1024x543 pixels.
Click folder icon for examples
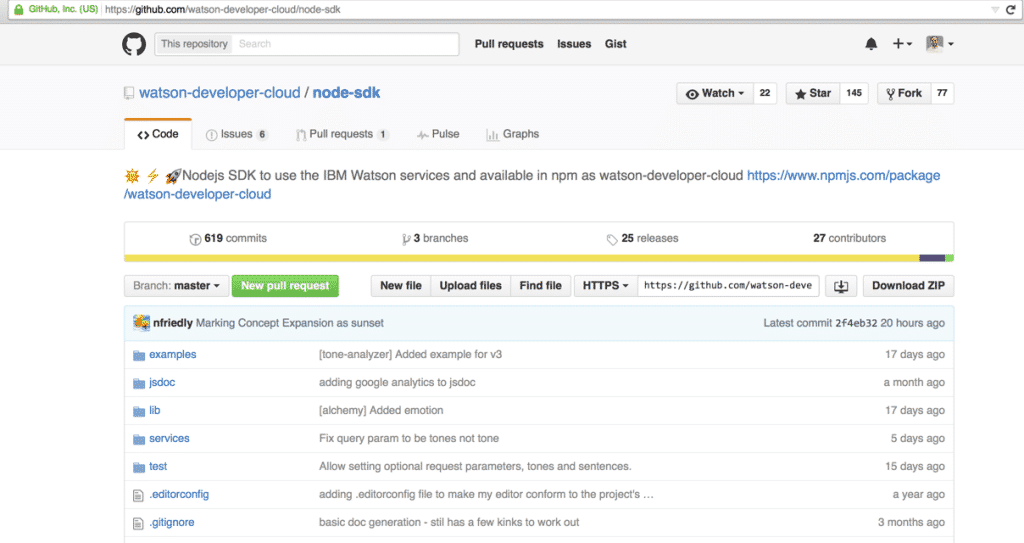(x=138, y=355)
